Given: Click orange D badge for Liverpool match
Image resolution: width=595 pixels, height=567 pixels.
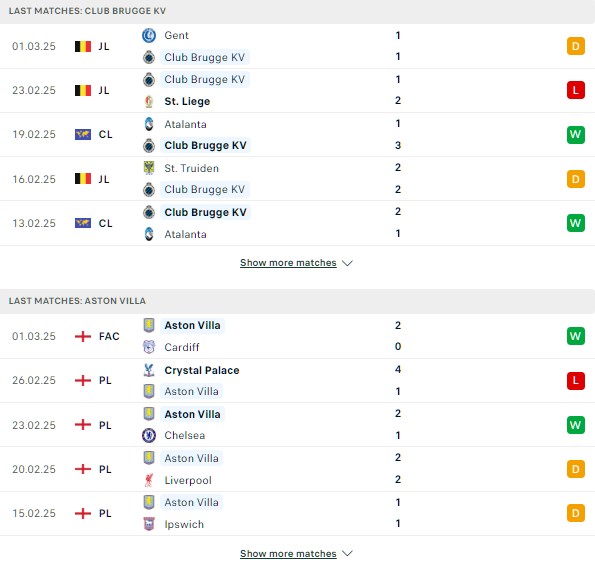Looking at the screenshot, I should click(x=575, y=469).
